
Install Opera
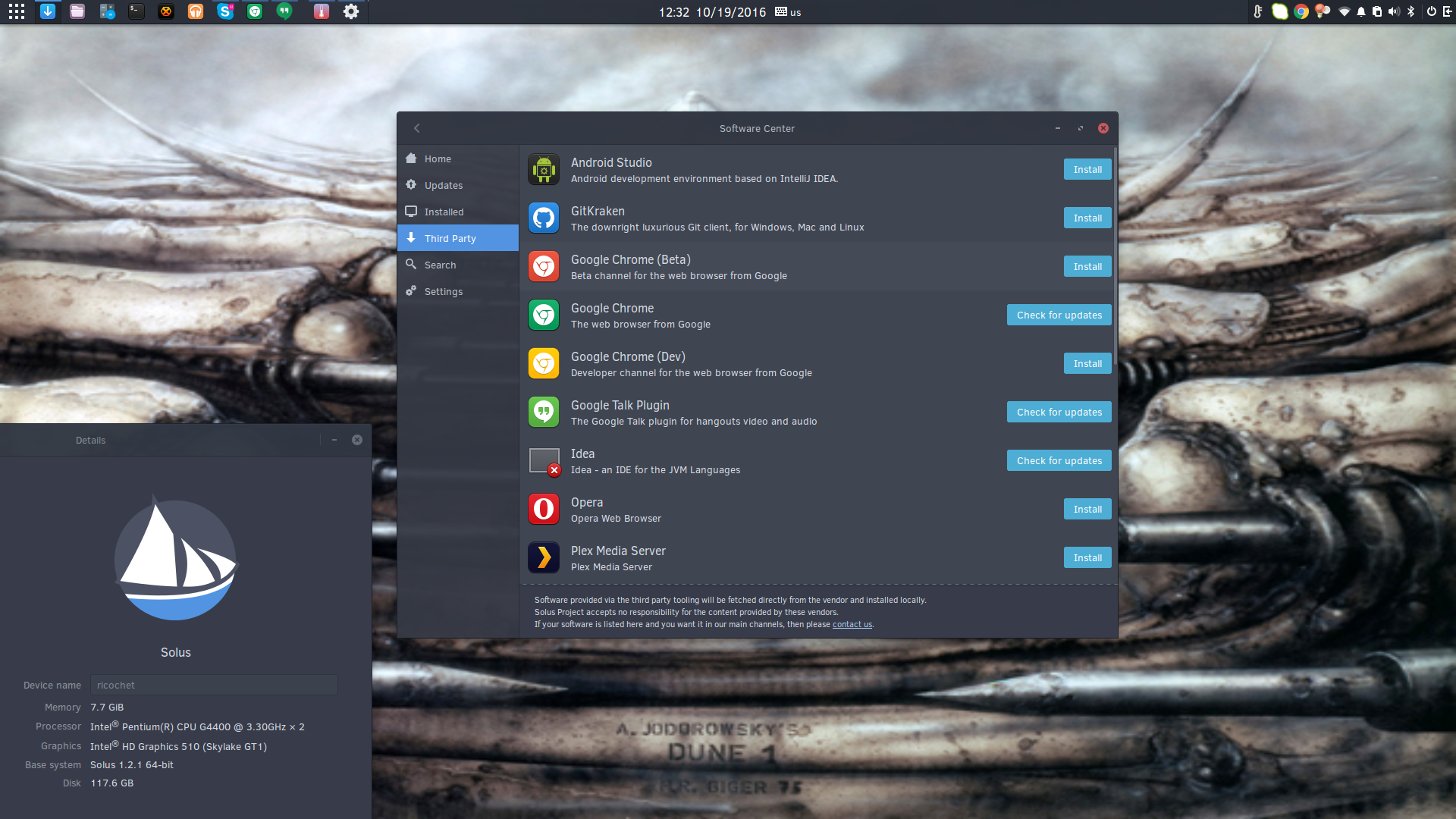tap(1087, 510)
